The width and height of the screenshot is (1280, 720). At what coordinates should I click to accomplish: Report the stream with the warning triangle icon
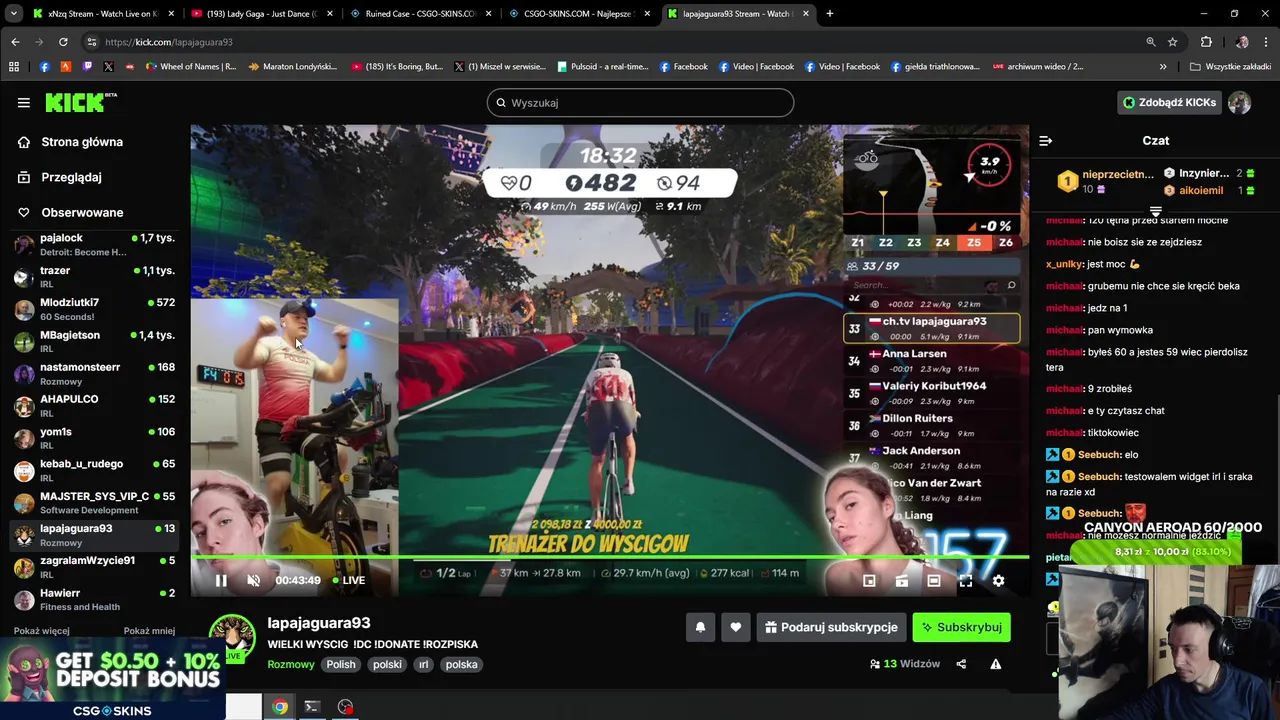click(x=995, y=664)
